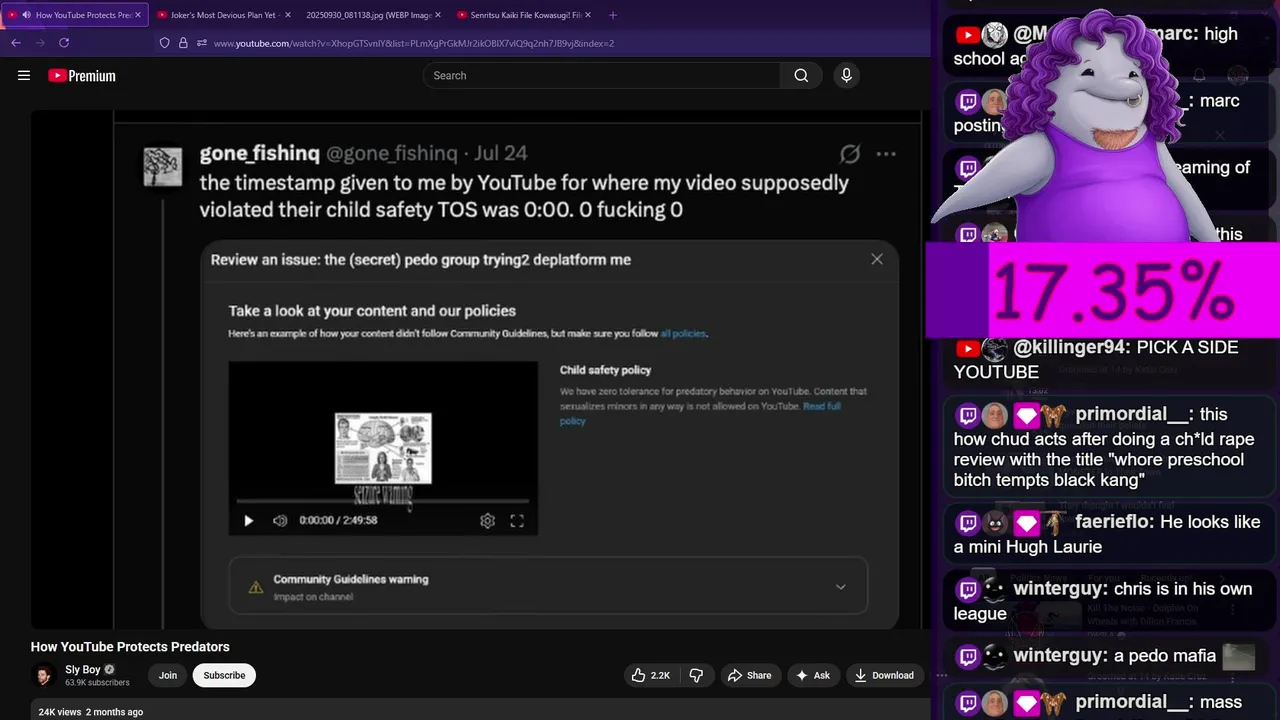This screenshot has width=1280, height=720.
Task: Click the flagged video thumbnail image
Action: (x=383, y=448)
